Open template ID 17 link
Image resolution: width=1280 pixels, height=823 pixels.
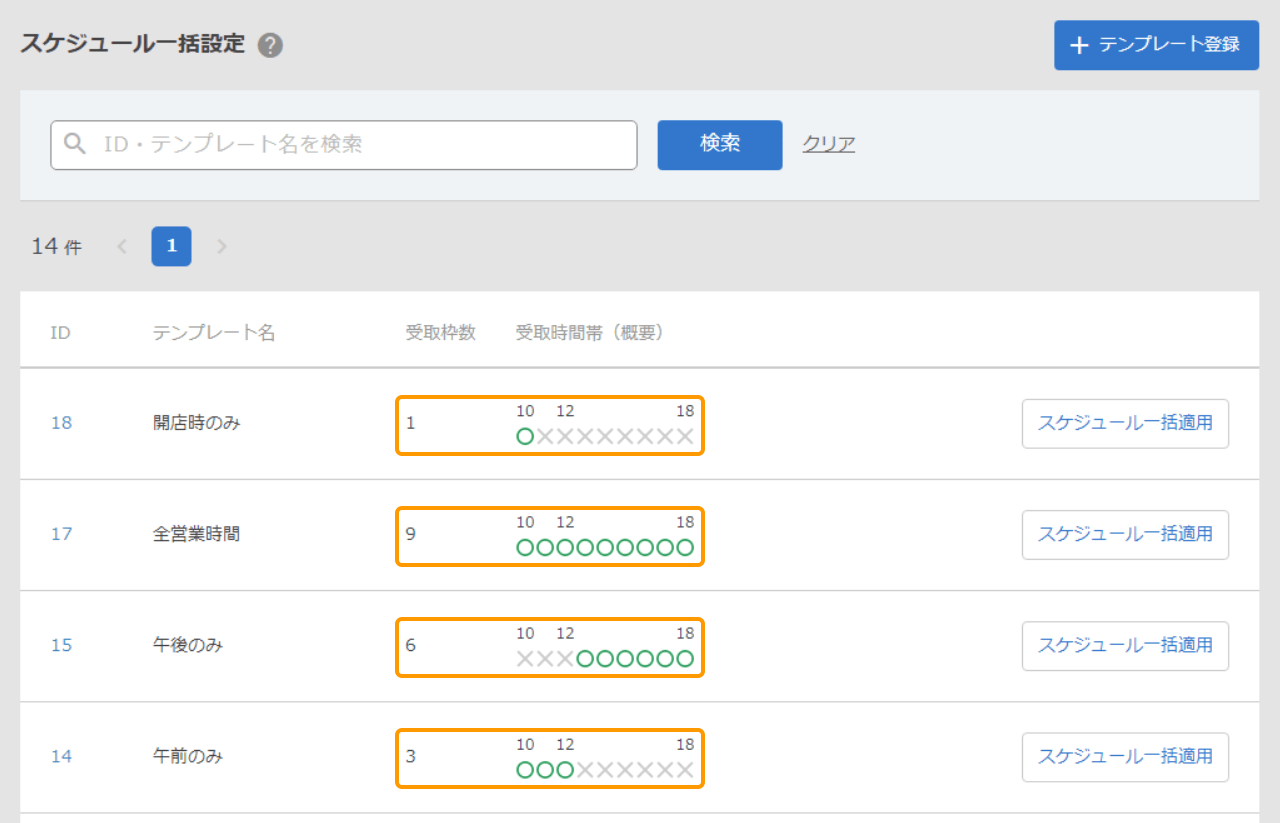pos(61,534)
